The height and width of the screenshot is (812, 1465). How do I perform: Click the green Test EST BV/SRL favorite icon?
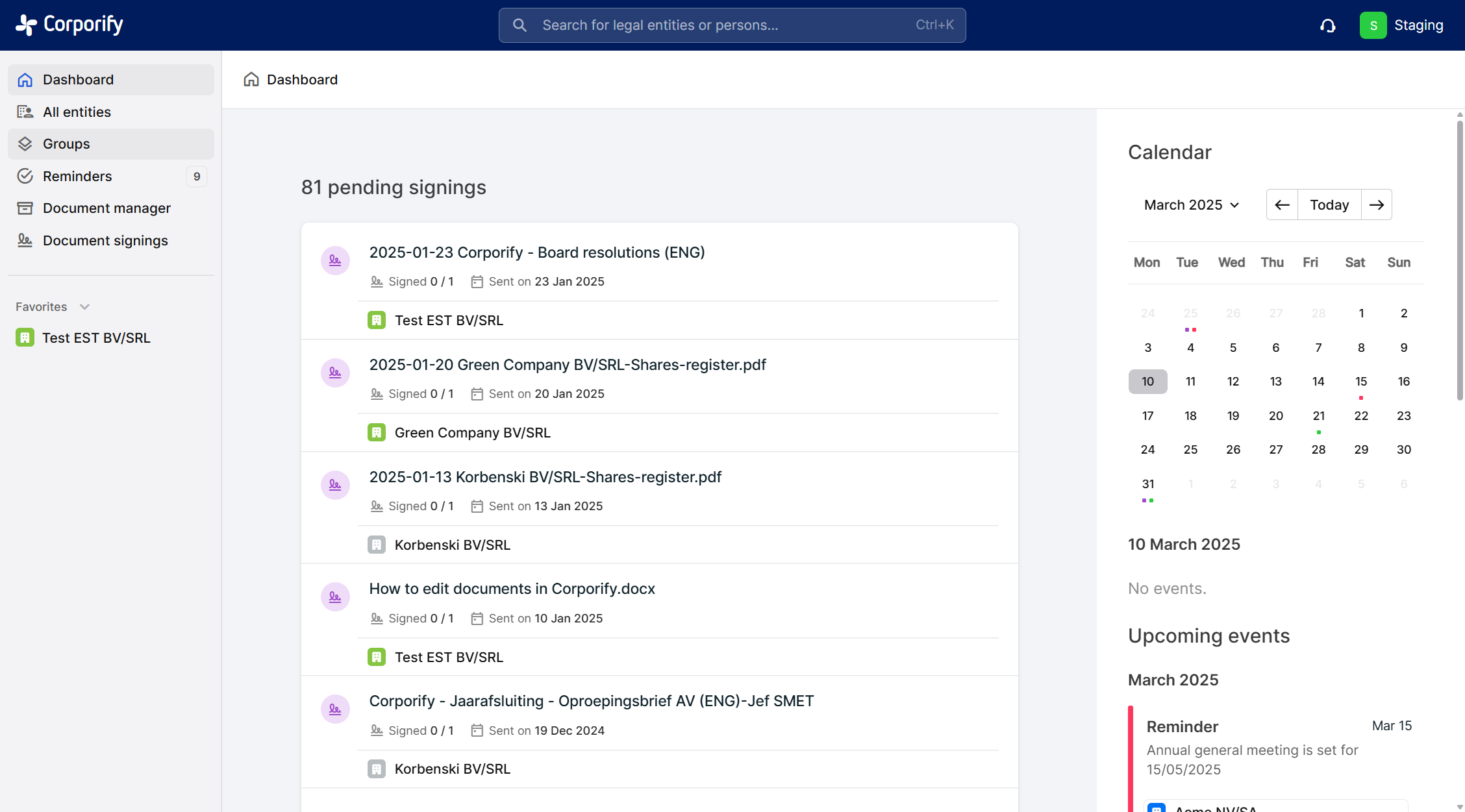click(25, 338)
